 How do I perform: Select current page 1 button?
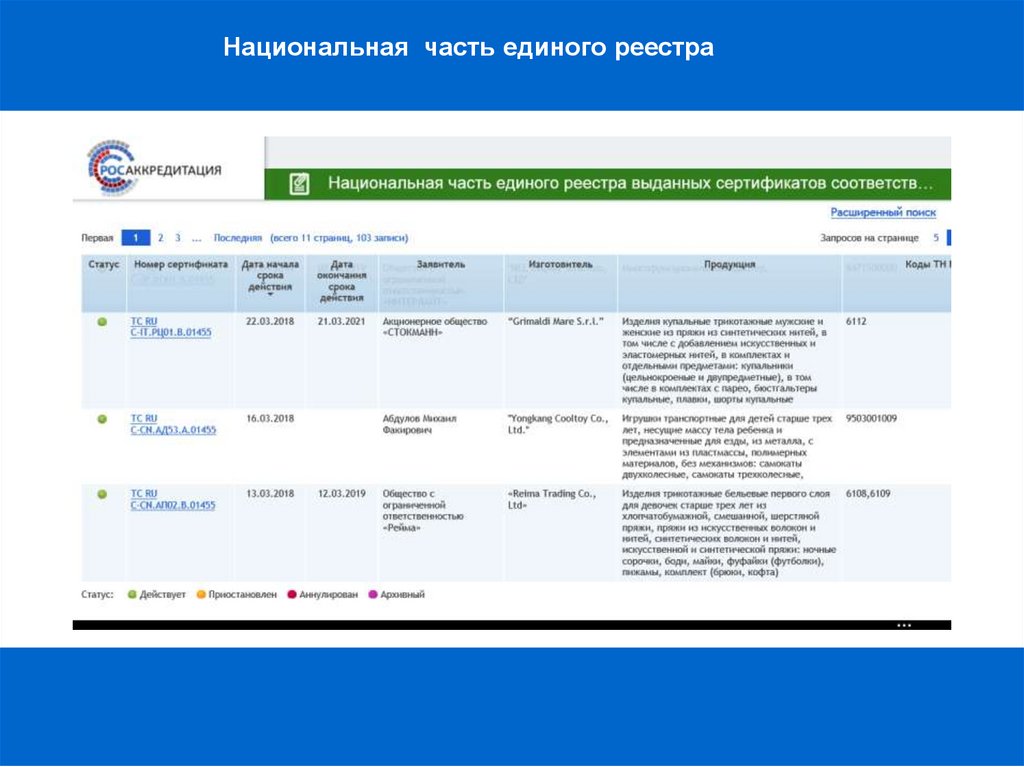coord(135,238)
